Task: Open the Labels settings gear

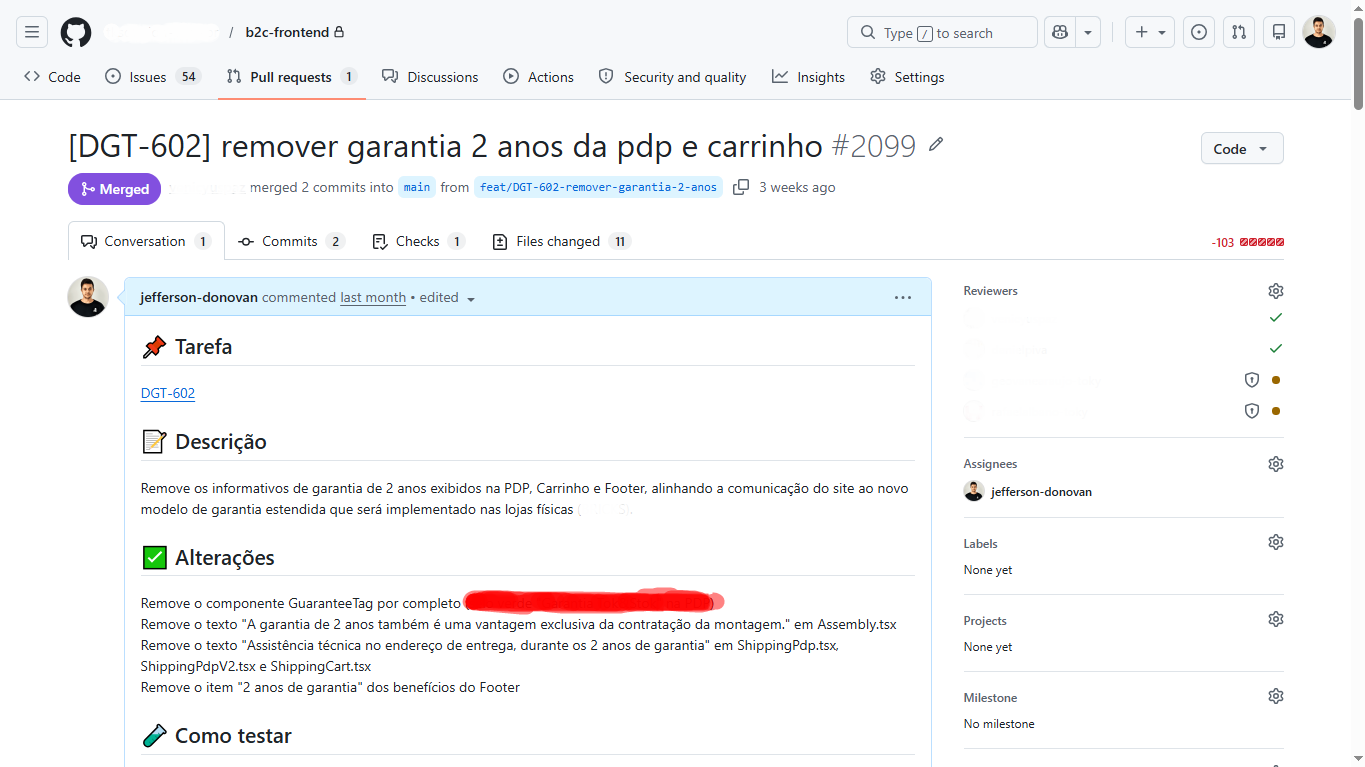Action: pos(1275,542)
